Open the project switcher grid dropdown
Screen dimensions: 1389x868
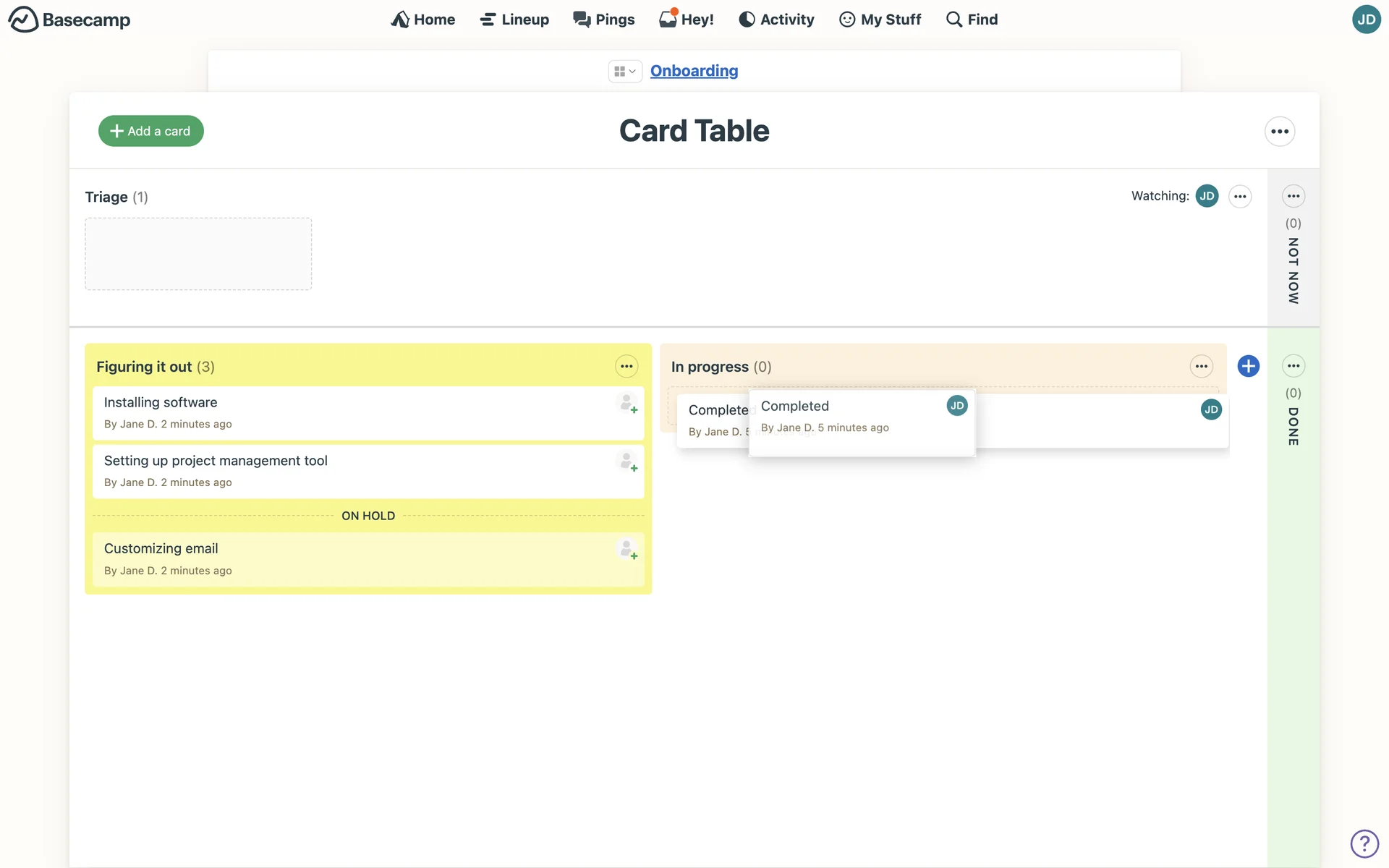point(624,71)
